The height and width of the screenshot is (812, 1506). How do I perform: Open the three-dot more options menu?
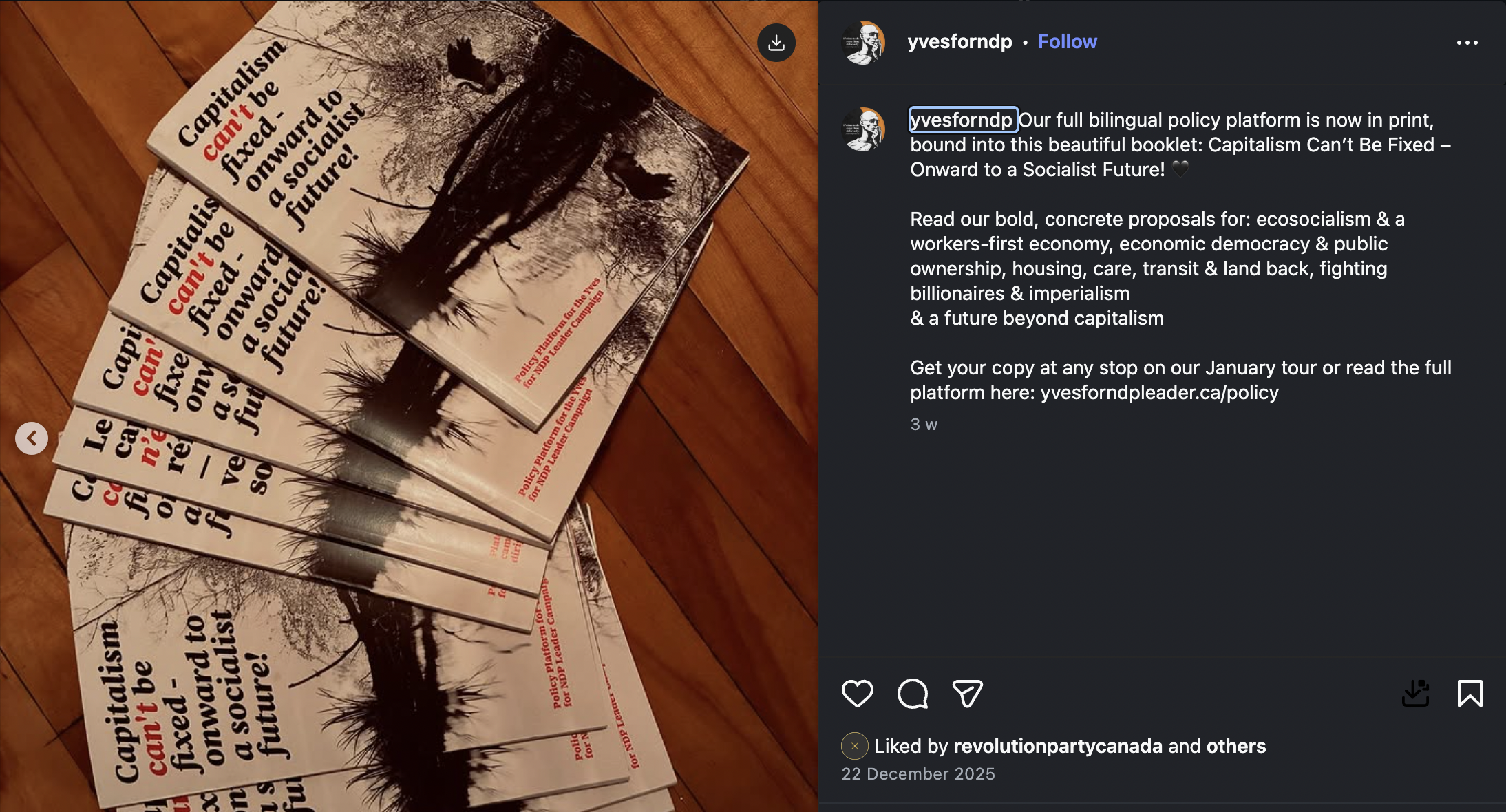(x=1467, y=43)
